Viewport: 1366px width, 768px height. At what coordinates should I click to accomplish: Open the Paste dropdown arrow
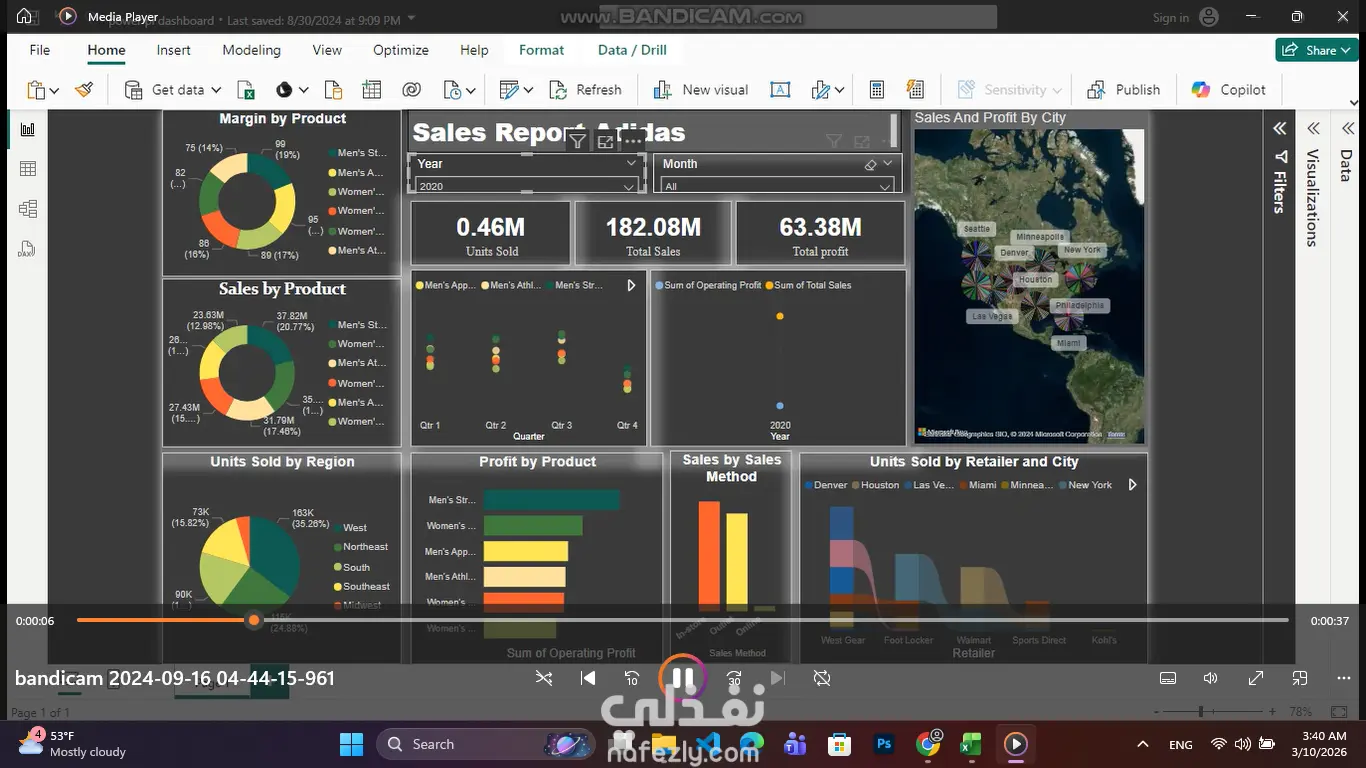(54, 90)
